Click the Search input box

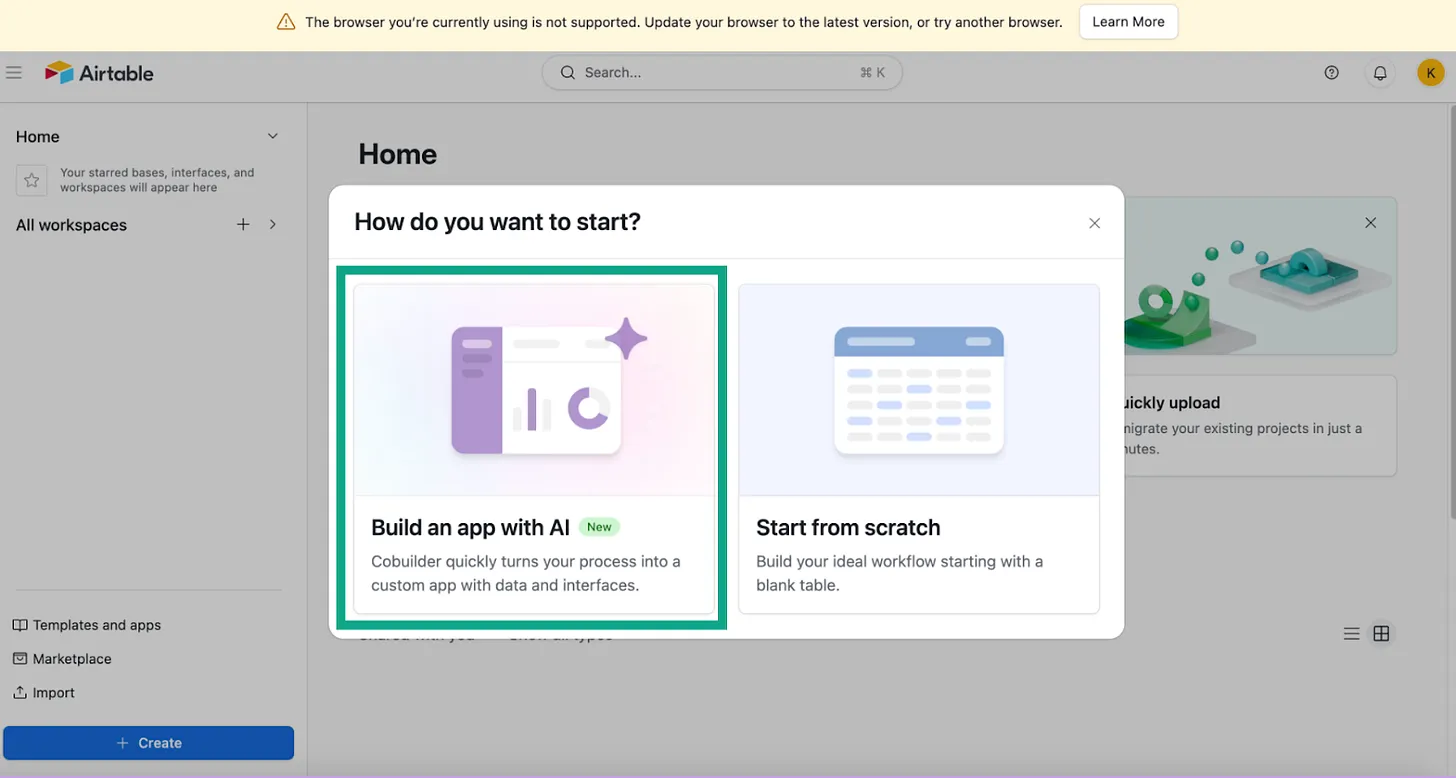721,73
